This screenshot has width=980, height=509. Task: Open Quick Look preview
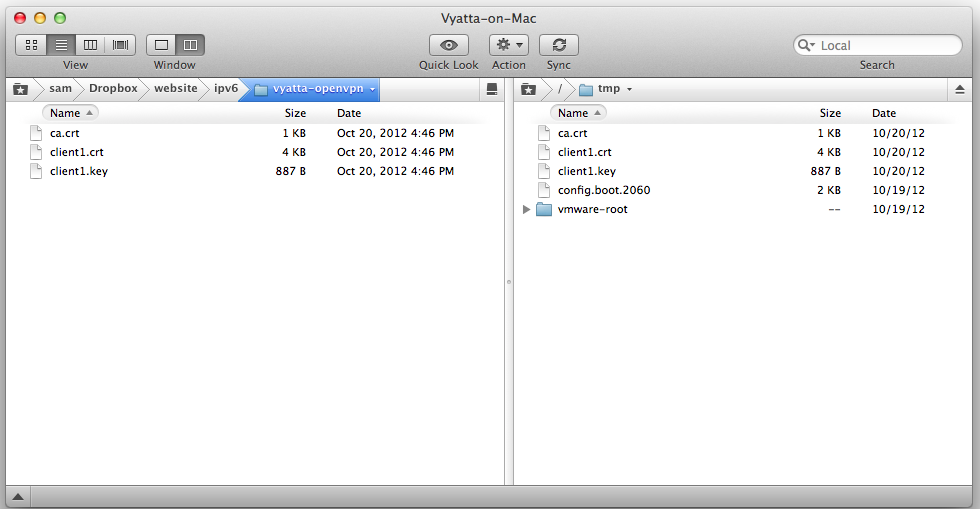[x=449, y=45]
